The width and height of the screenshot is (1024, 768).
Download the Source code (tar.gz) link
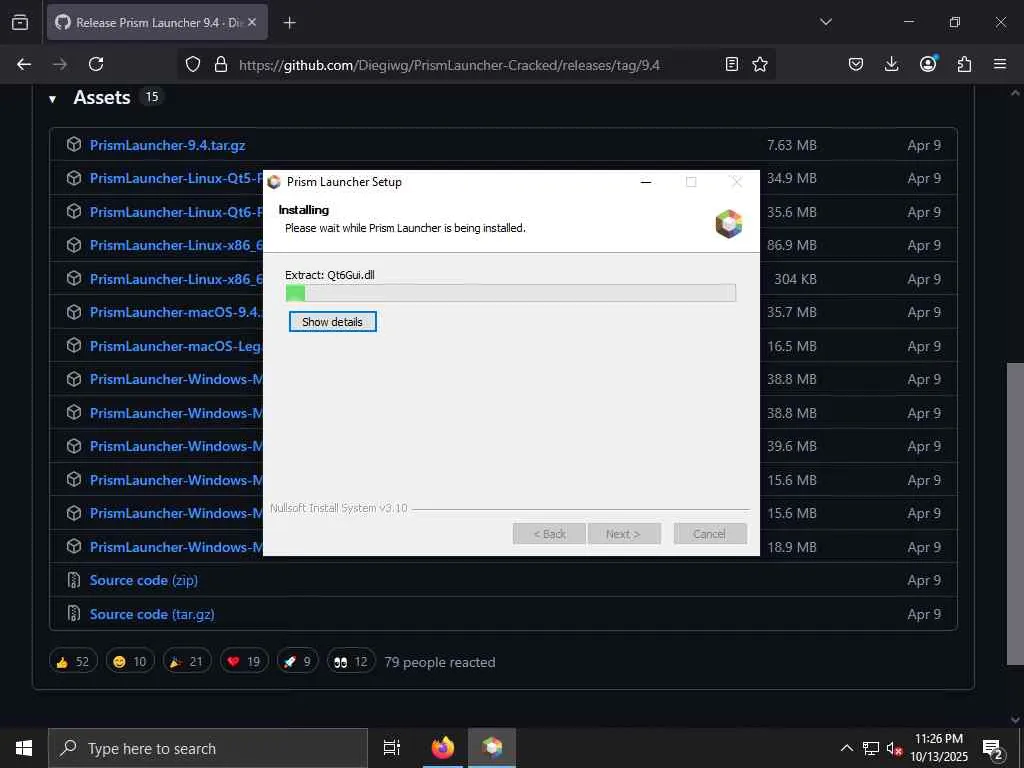point(152,614)
